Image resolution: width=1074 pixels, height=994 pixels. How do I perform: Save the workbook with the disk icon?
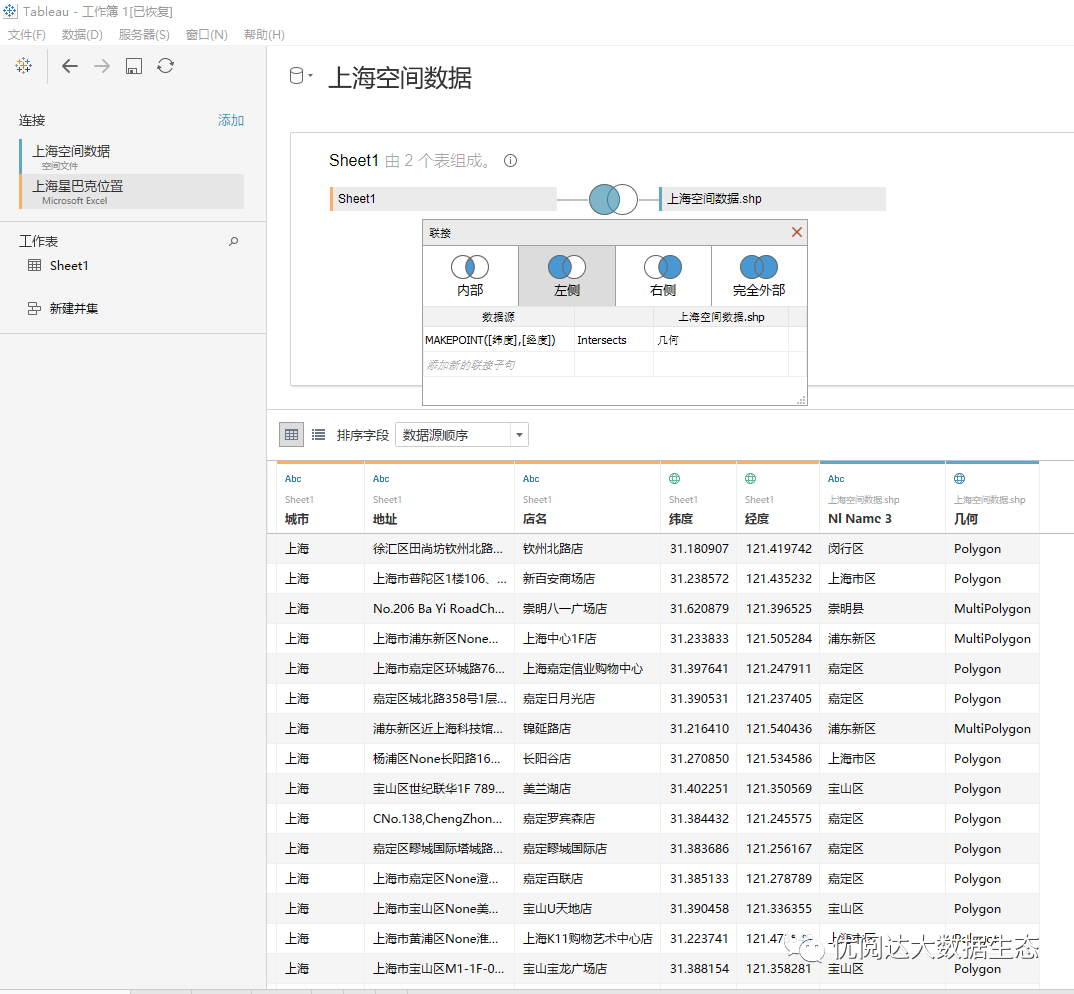coord(134,66)
